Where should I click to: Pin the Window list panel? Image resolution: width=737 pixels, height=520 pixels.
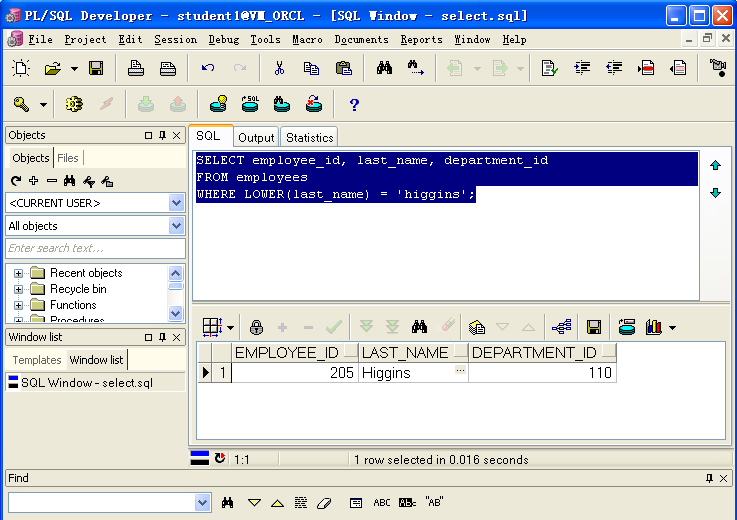tap(162, 338)
